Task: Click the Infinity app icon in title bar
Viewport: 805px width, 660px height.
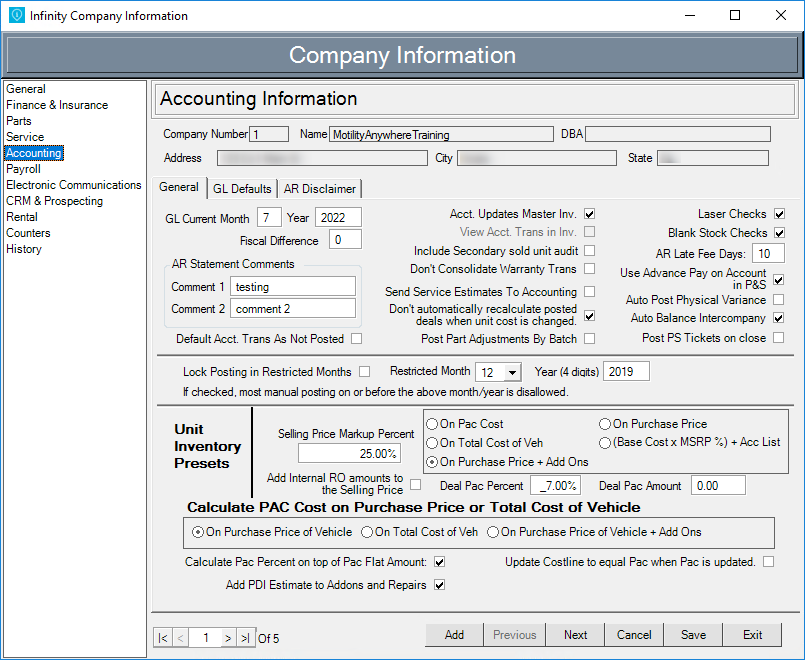Action: (x=16, y=15)
